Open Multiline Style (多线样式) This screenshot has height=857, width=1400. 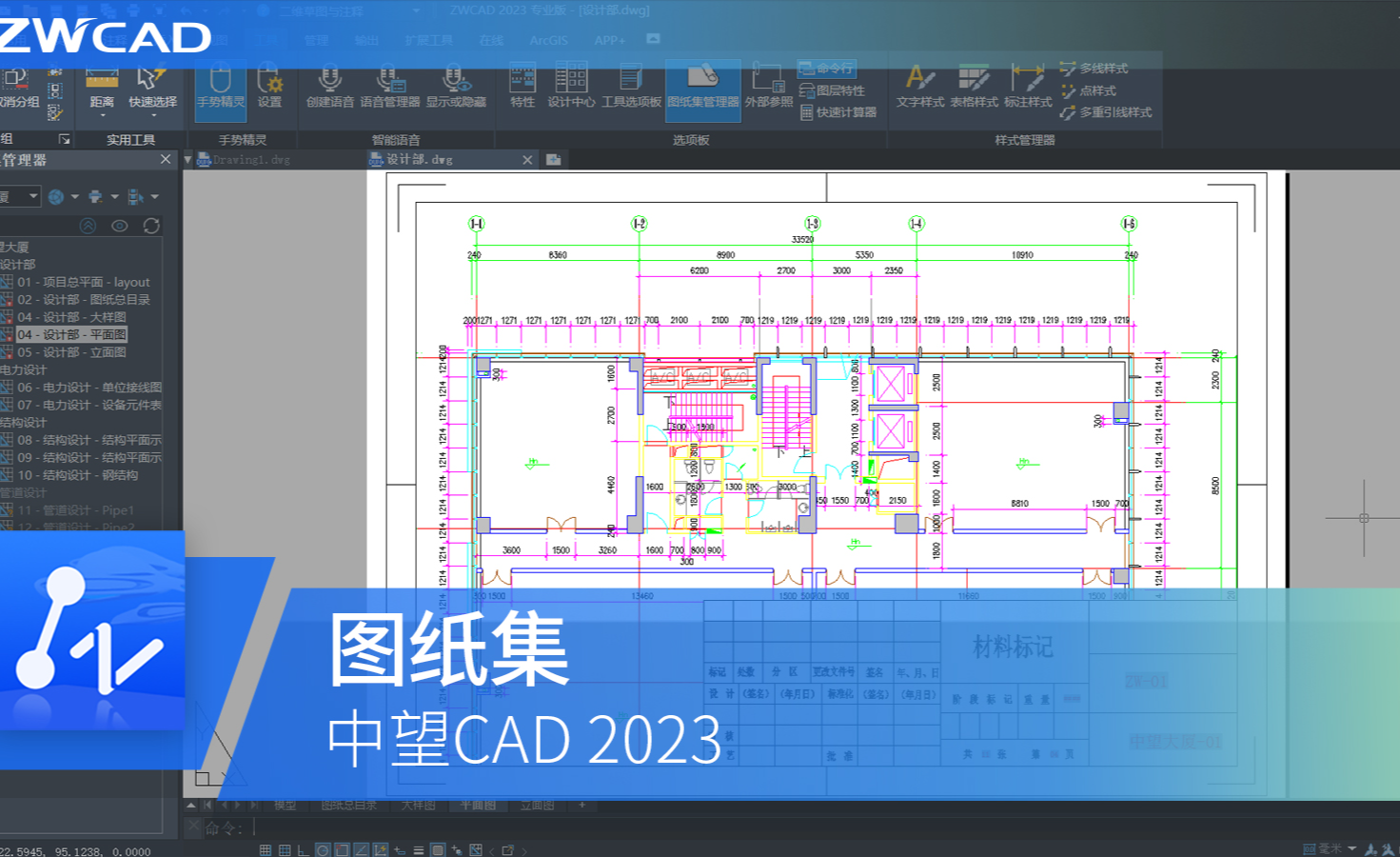tap(1094, 69)
